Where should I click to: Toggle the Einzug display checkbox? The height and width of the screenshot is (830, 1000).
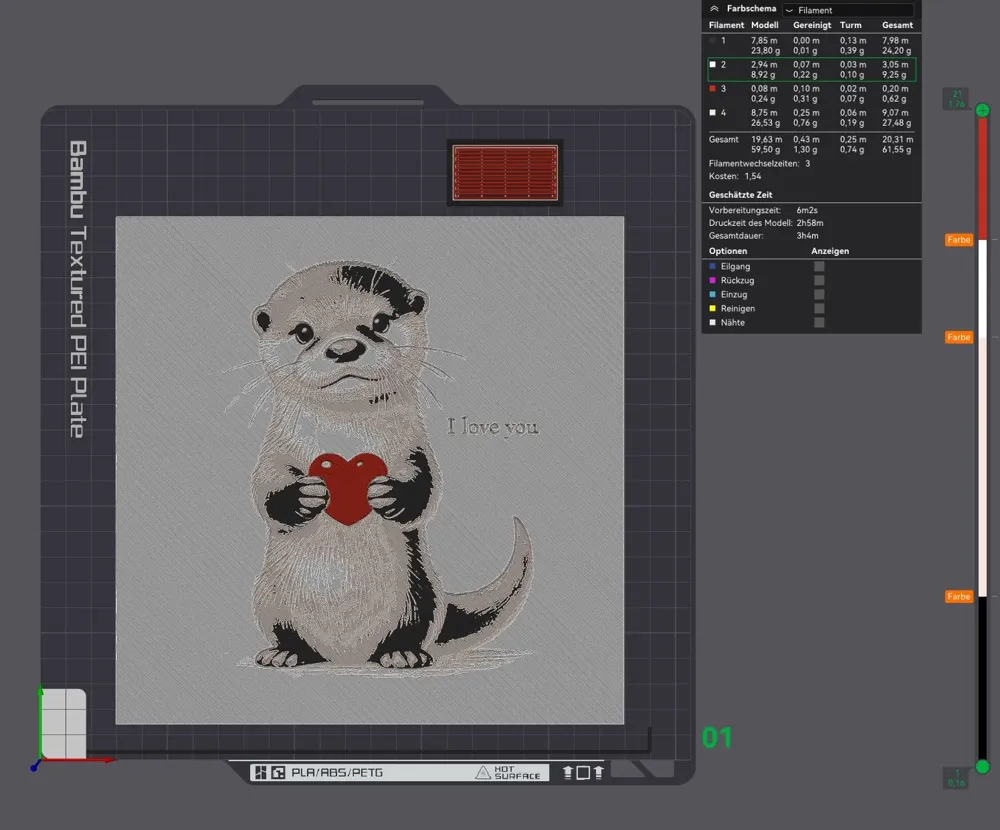tap(819, 295)
